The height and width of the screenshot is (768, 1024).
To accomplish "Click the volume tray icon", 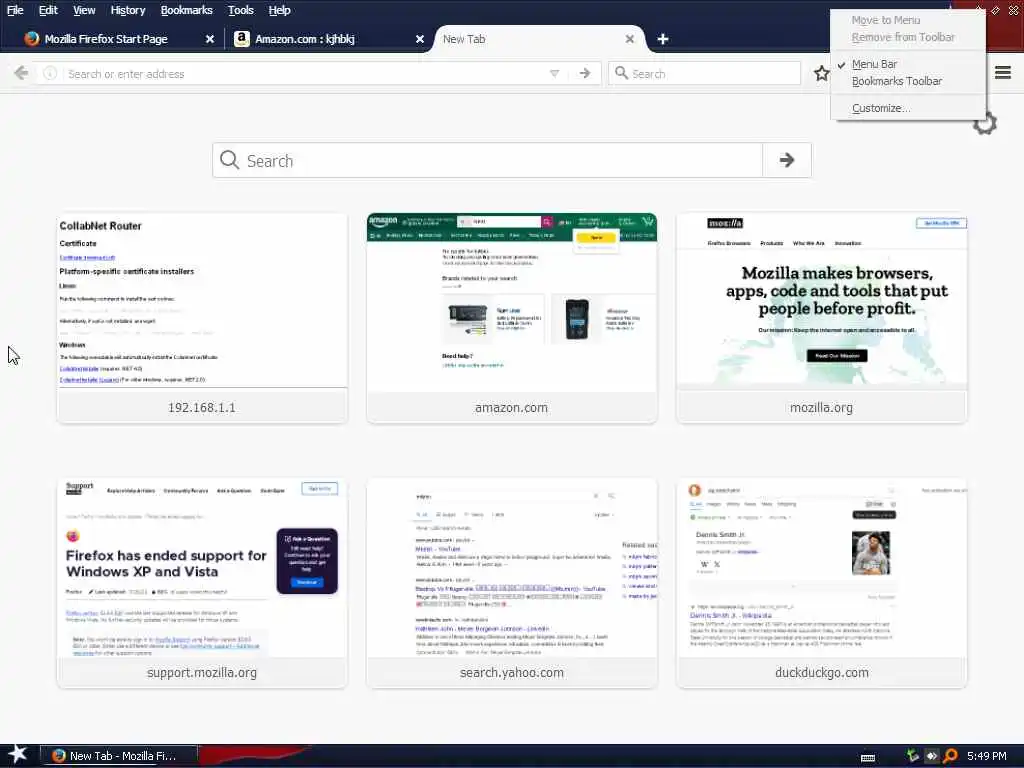I will pos(931,756).
